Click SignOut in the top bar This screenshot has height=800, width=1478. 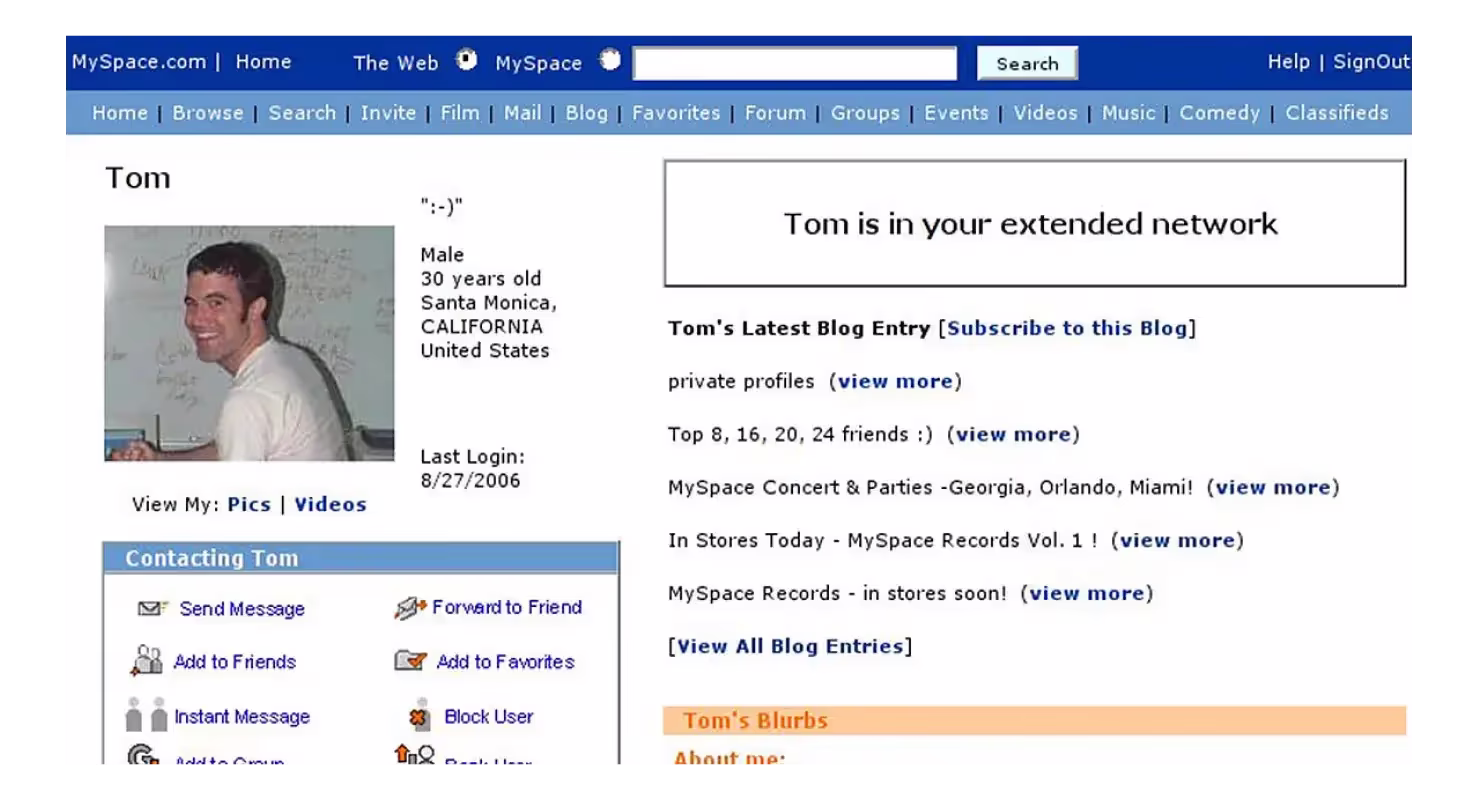click(1371, 62)
